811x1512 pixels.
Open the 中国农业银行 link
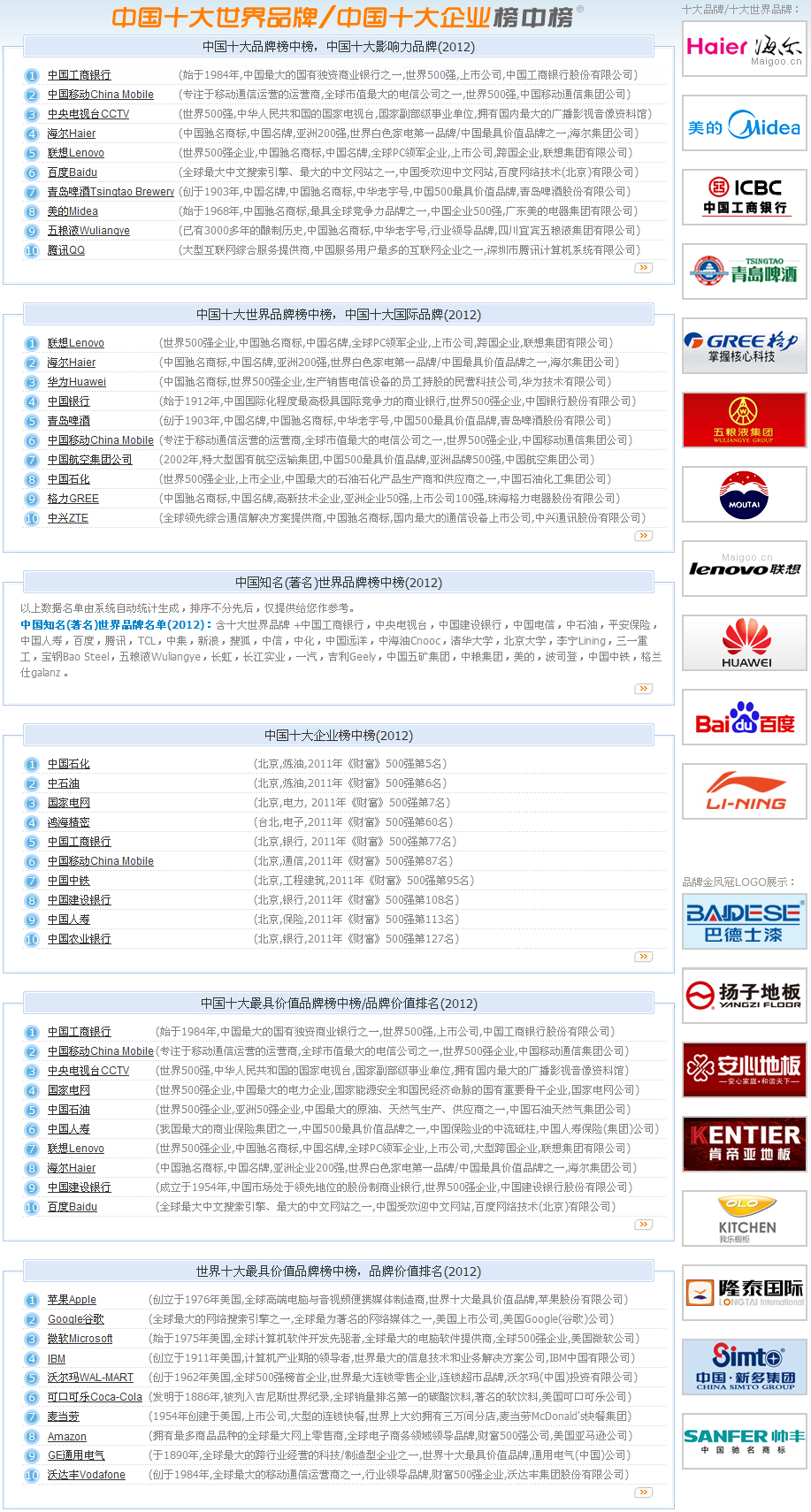[x=80, y=939]
